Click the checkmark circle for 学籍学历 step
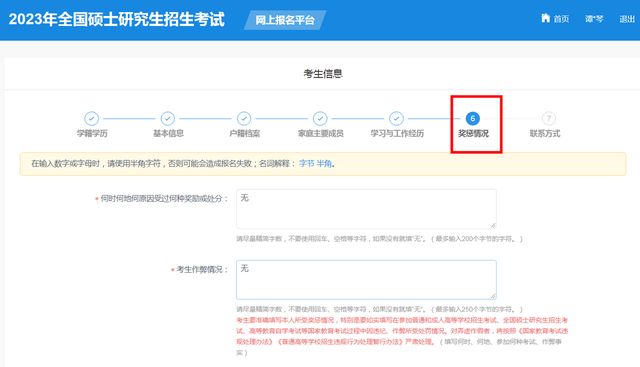Image resolution: width=640 pixels, height=367 pixels. point(91,118)
